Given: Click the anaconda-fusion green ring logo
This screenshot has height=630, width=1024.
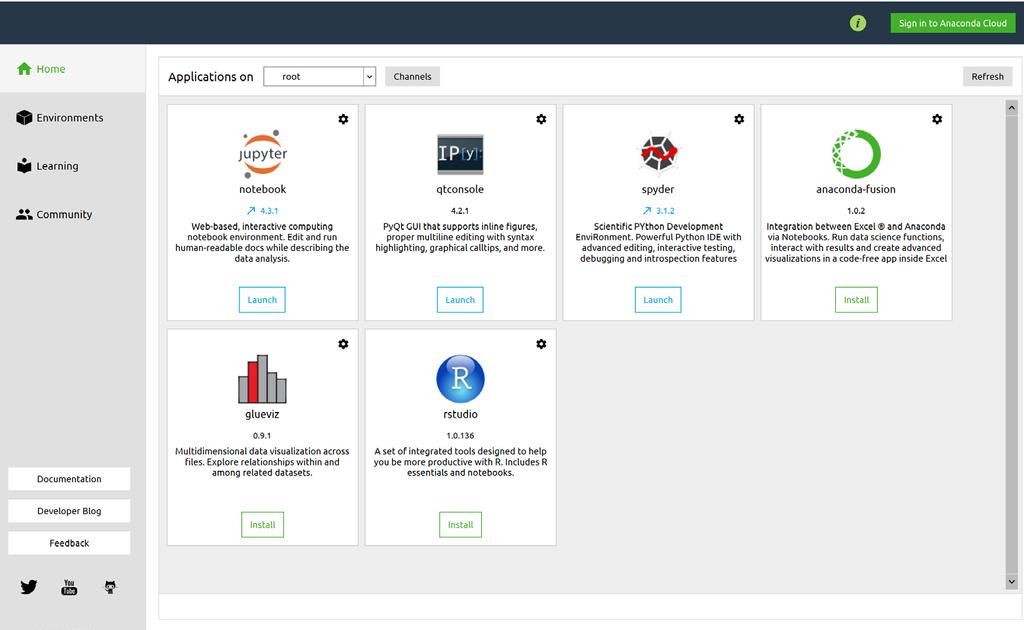Looking at the screenshot, I should point(856,153).
